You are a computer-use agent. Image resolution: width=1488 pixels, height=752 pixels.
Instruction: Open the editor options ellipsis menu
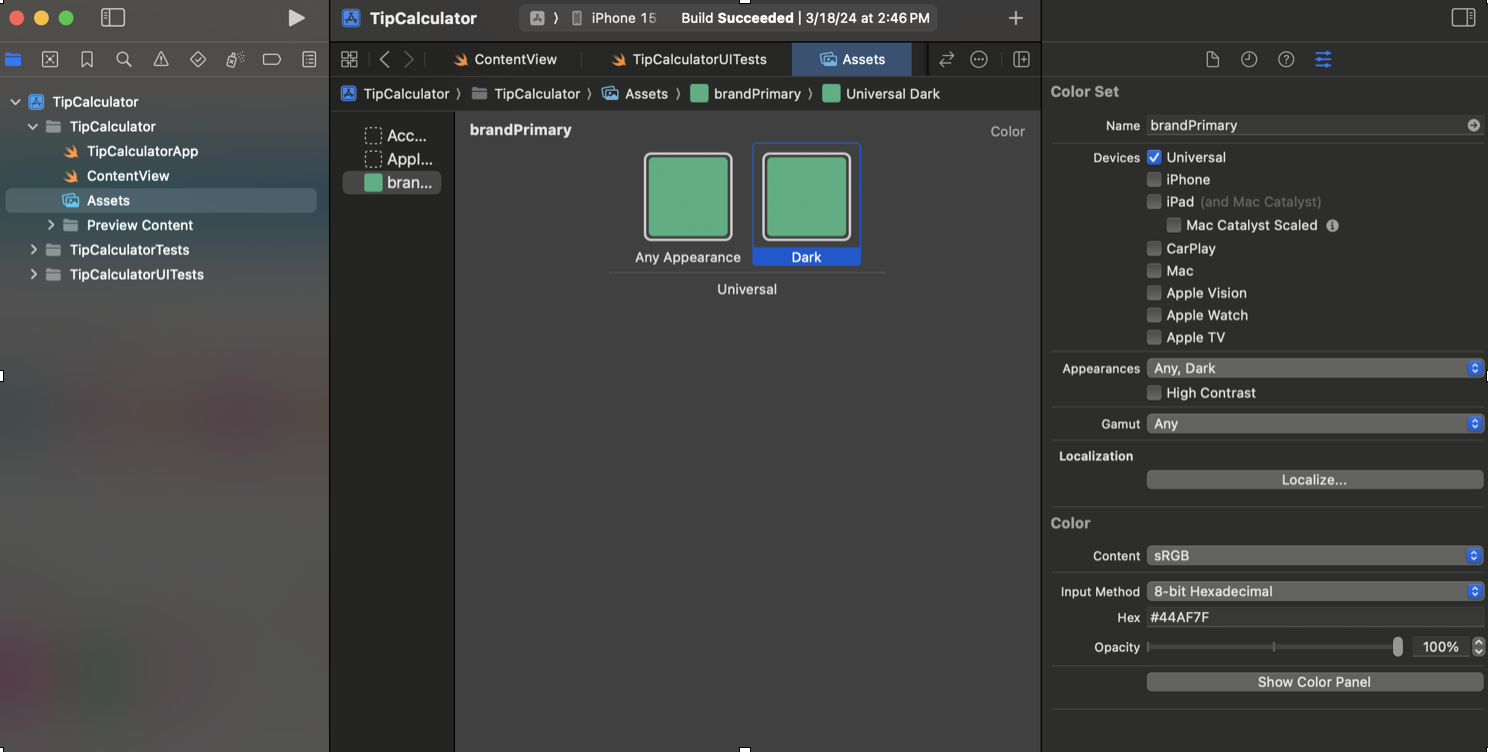click(979, 60)
